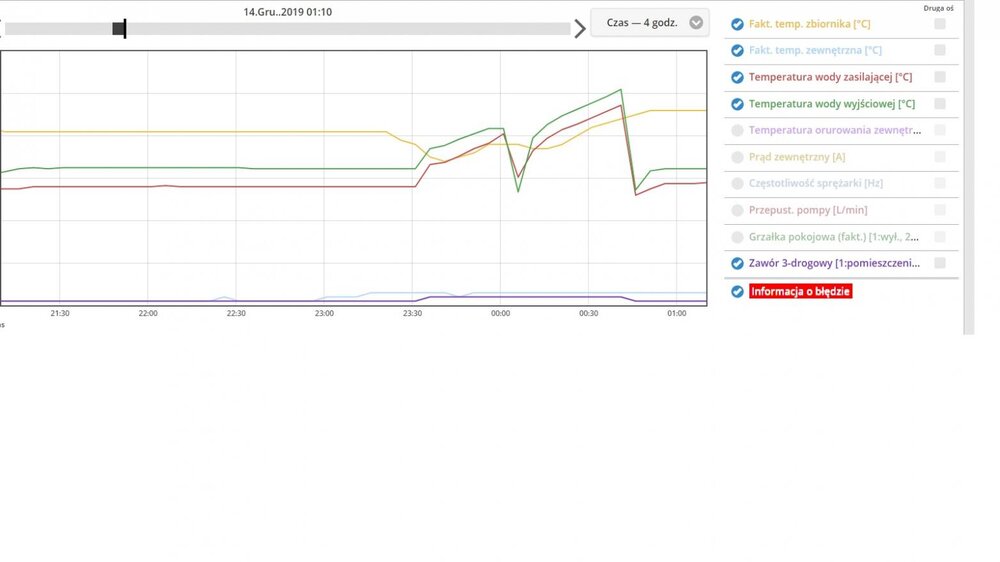Screen dimensions: 1000x562
Task: Uncheck the Fakt. temp. zbiornika series
Action: (x=737, y=24)
